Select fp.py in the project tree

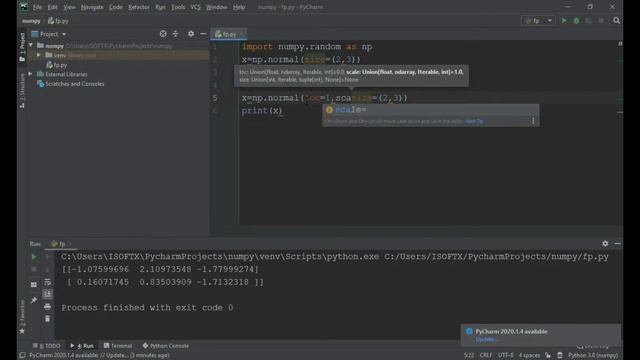pyautogui.click(x=60, y=65)
